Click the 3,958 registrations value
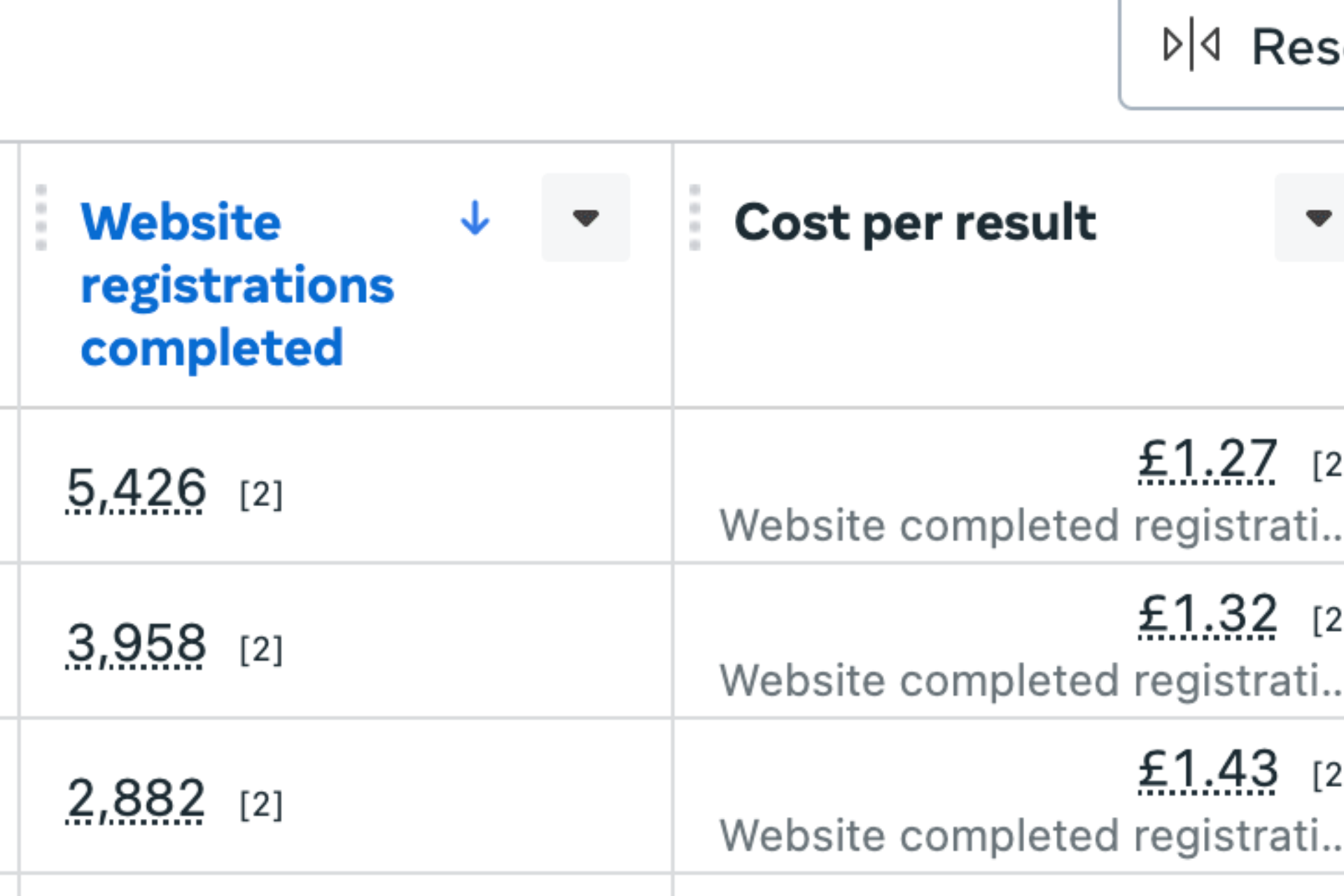Screen dimensions: 1344x896 click(x=136, y=643)
